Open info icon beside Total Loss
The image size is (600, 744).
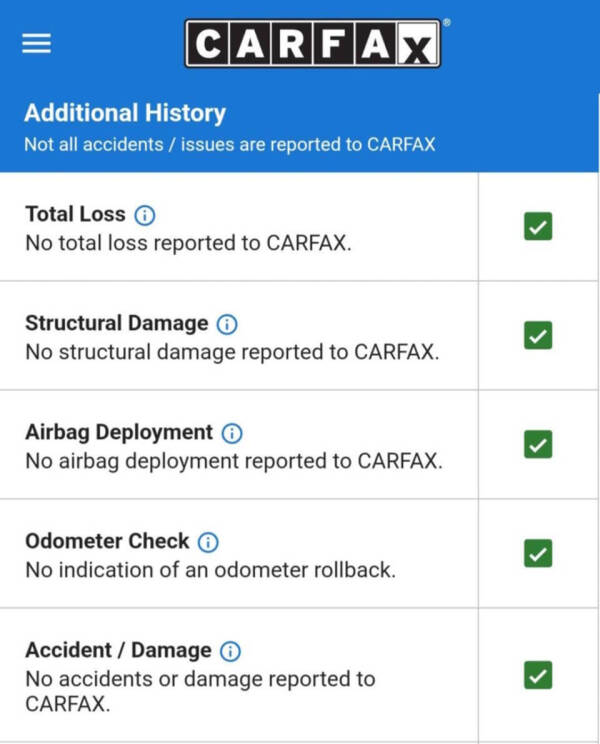coord(145,215)
